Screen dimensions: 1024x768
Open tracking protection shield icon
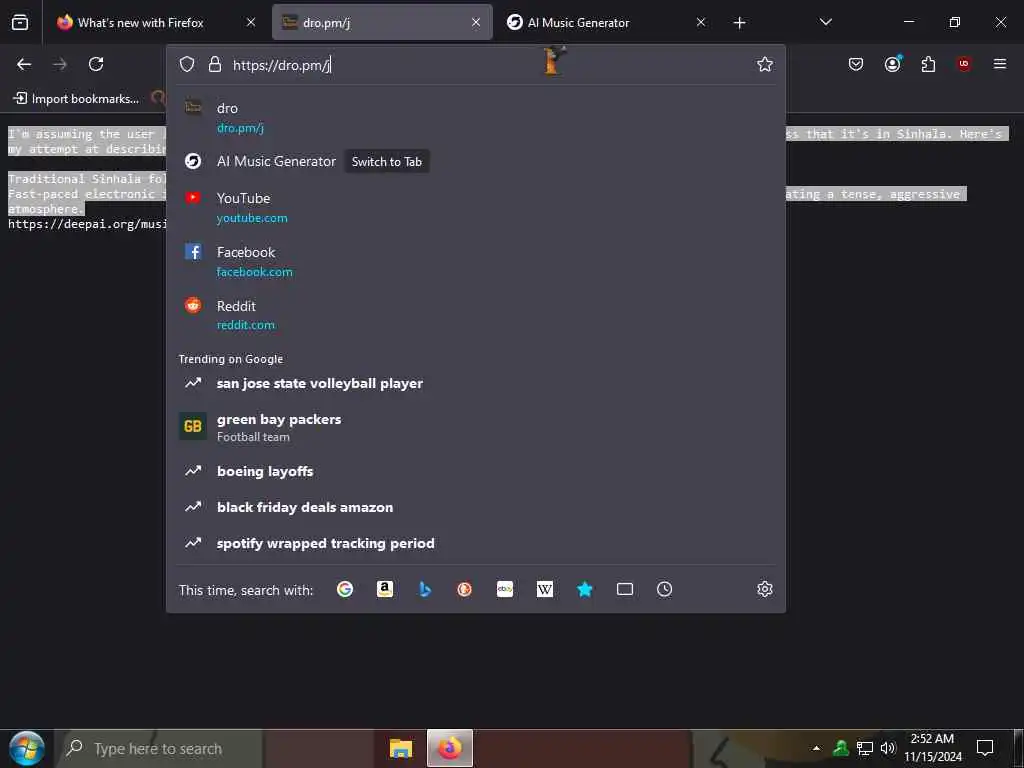187,64
